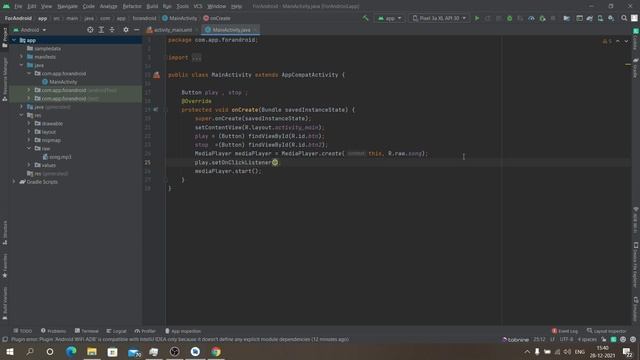The height and width of the screenshot is (360, 640).
Task: Open the user account icon at top right
Action: [634, 18]
